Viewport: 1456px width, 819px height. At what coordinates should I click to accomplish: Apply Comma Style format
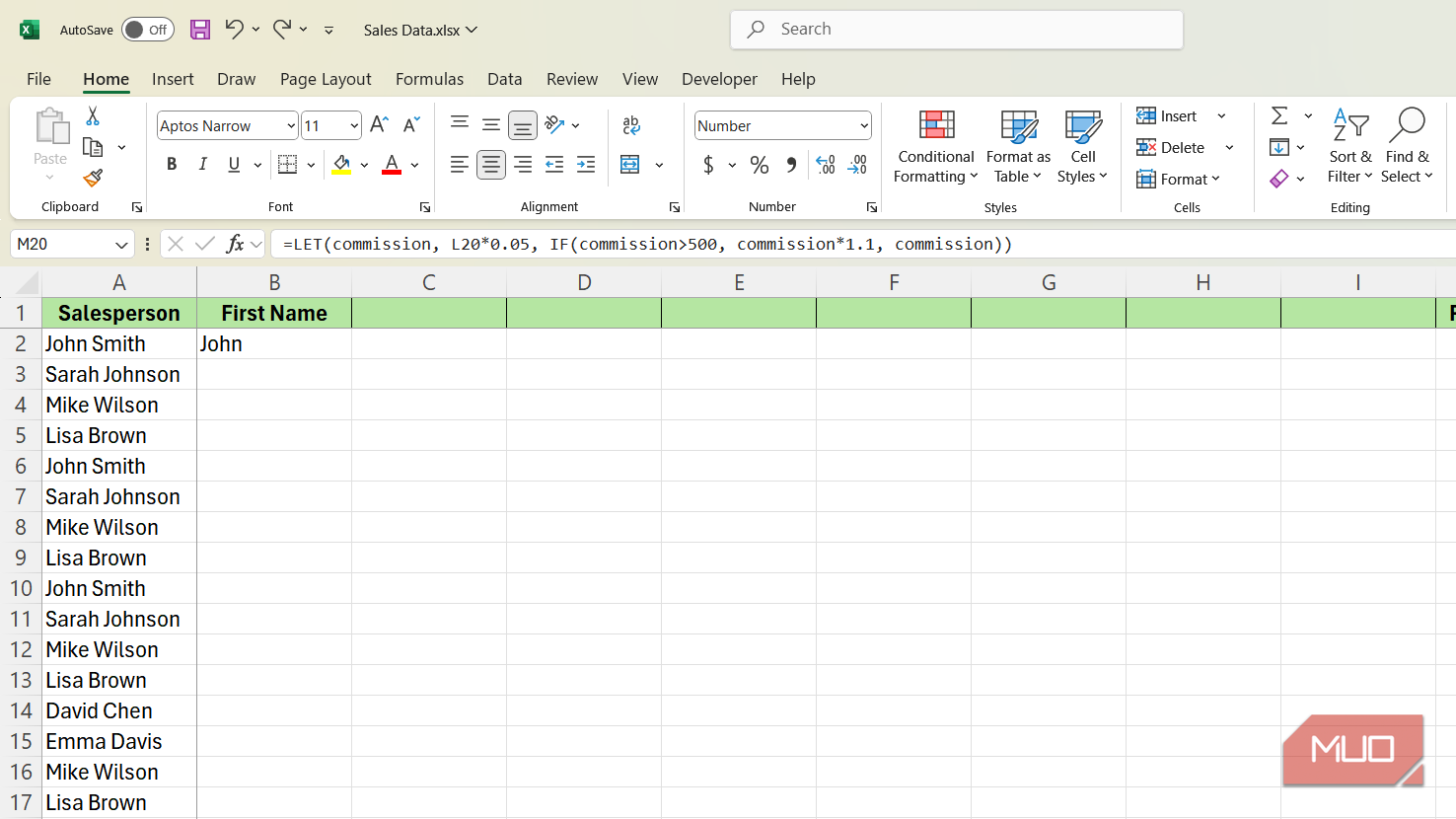[791, 165]
